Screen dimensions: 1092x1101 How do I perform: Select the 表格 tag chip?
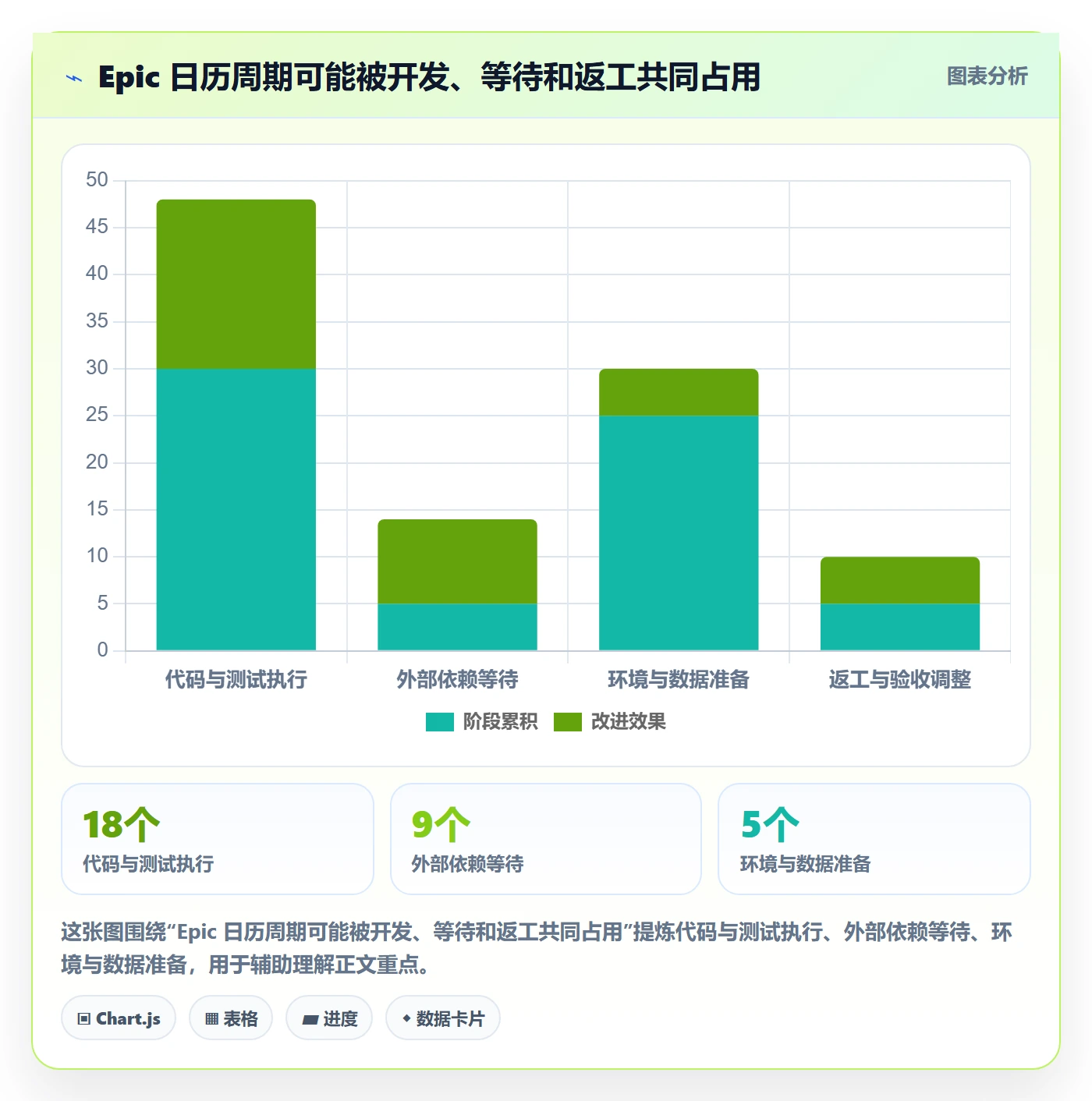click(231, 1018)
